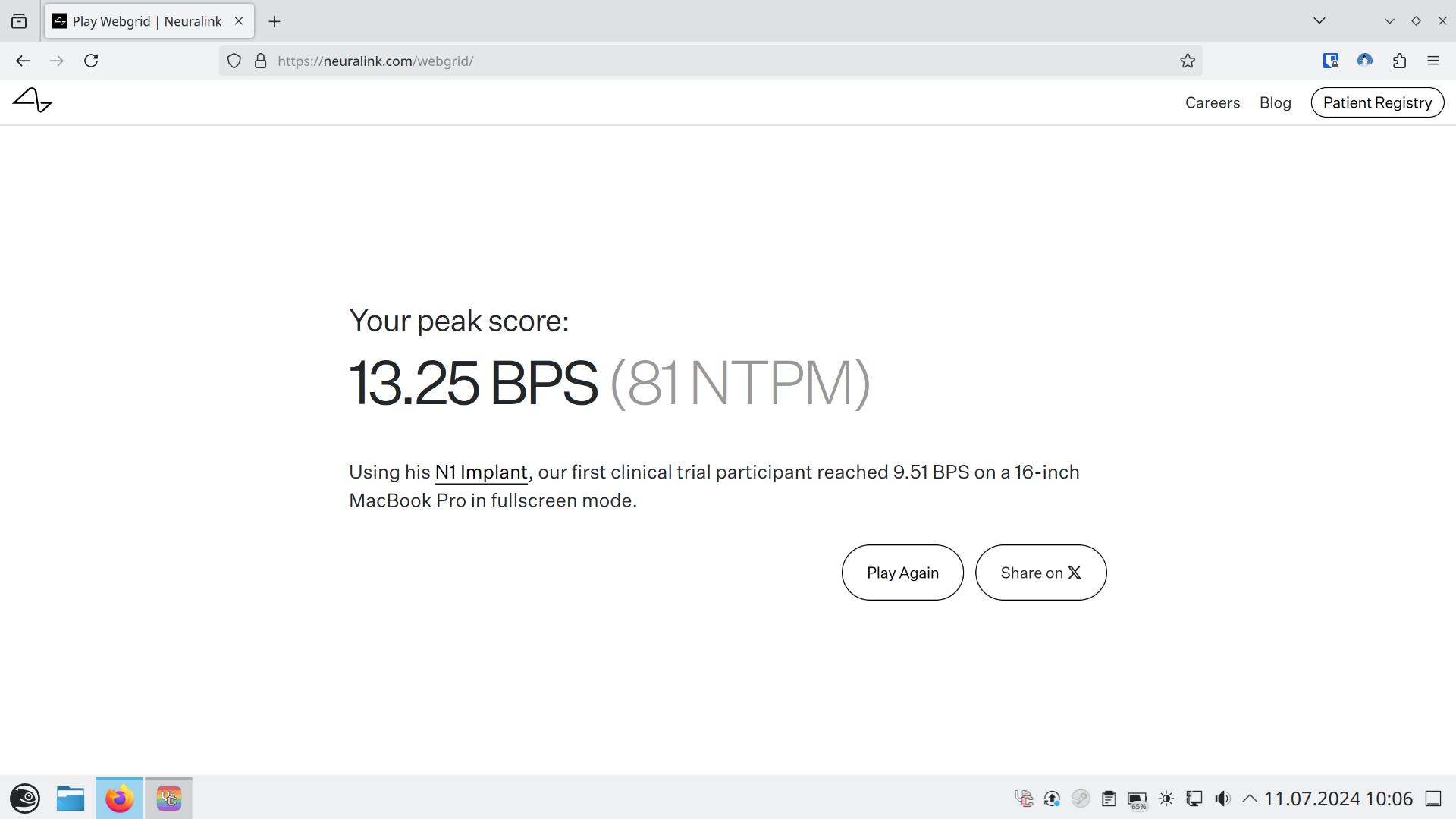Select the Play Webgrid | Neuralink tab
This screenshot has width=1456, height=819.
click(x=149, y=21)
